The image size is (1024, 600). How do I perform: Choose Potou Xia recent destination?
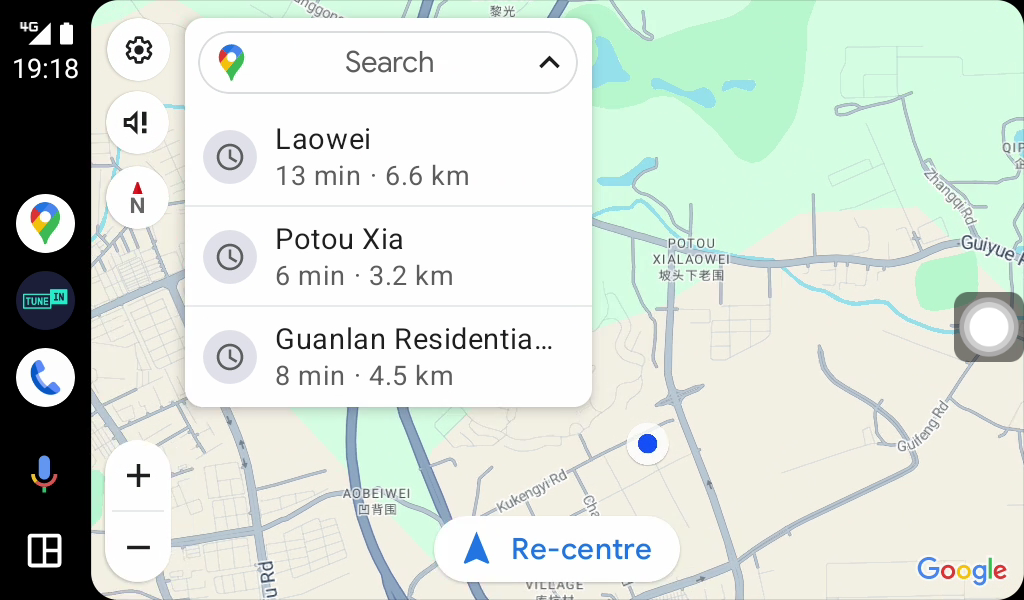[x=389, y=257]
